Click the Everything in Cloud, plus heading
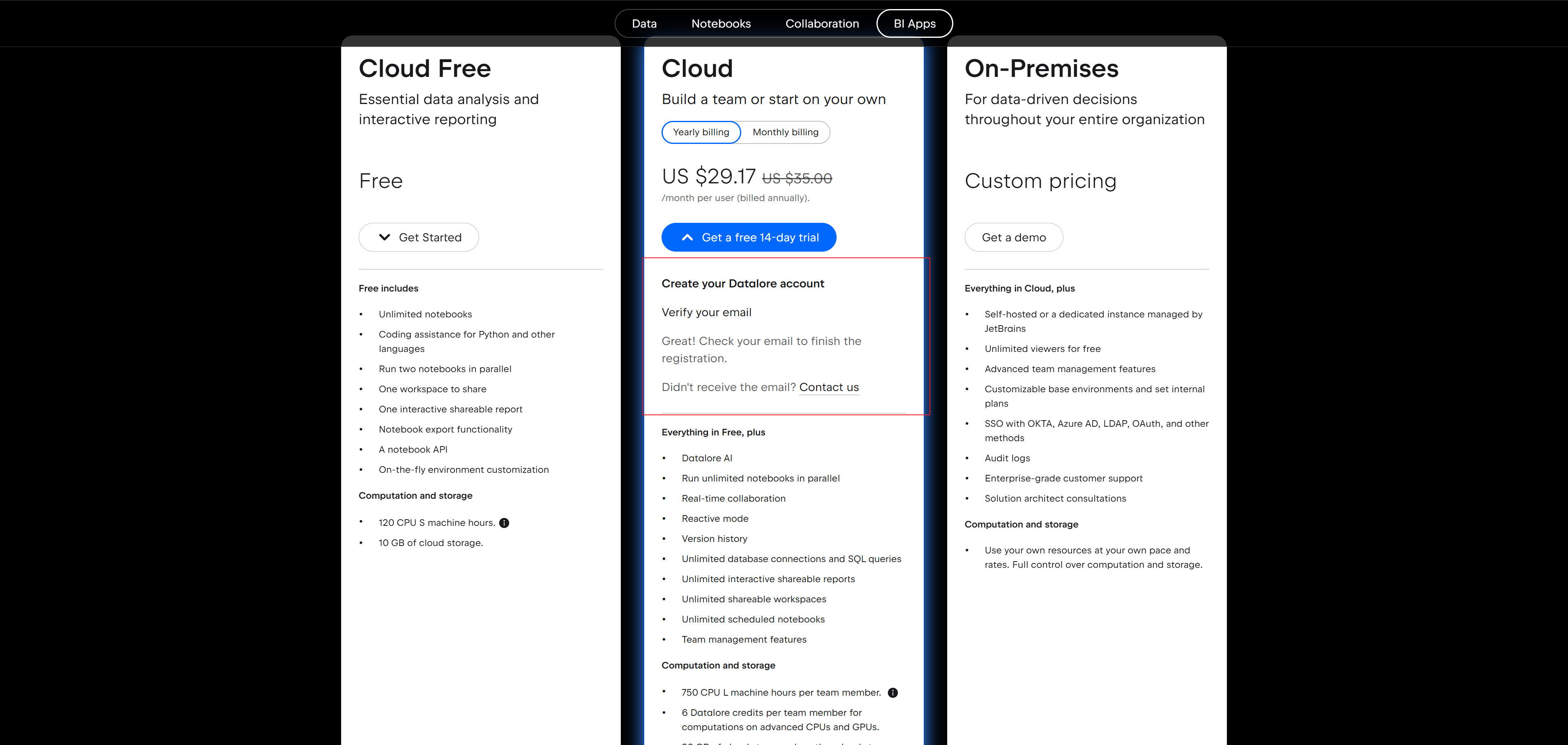 (1019, 289)
